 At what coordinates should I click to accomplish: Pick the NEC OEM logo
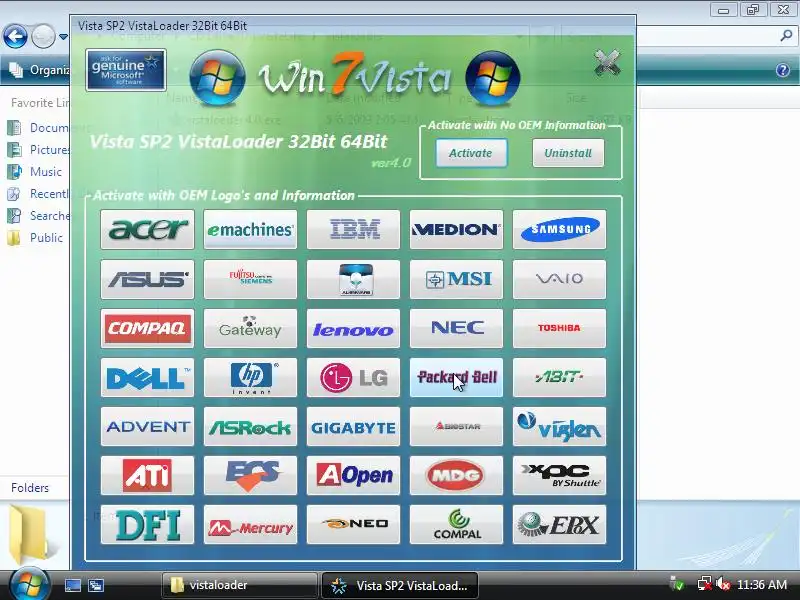tap(456, 328)
